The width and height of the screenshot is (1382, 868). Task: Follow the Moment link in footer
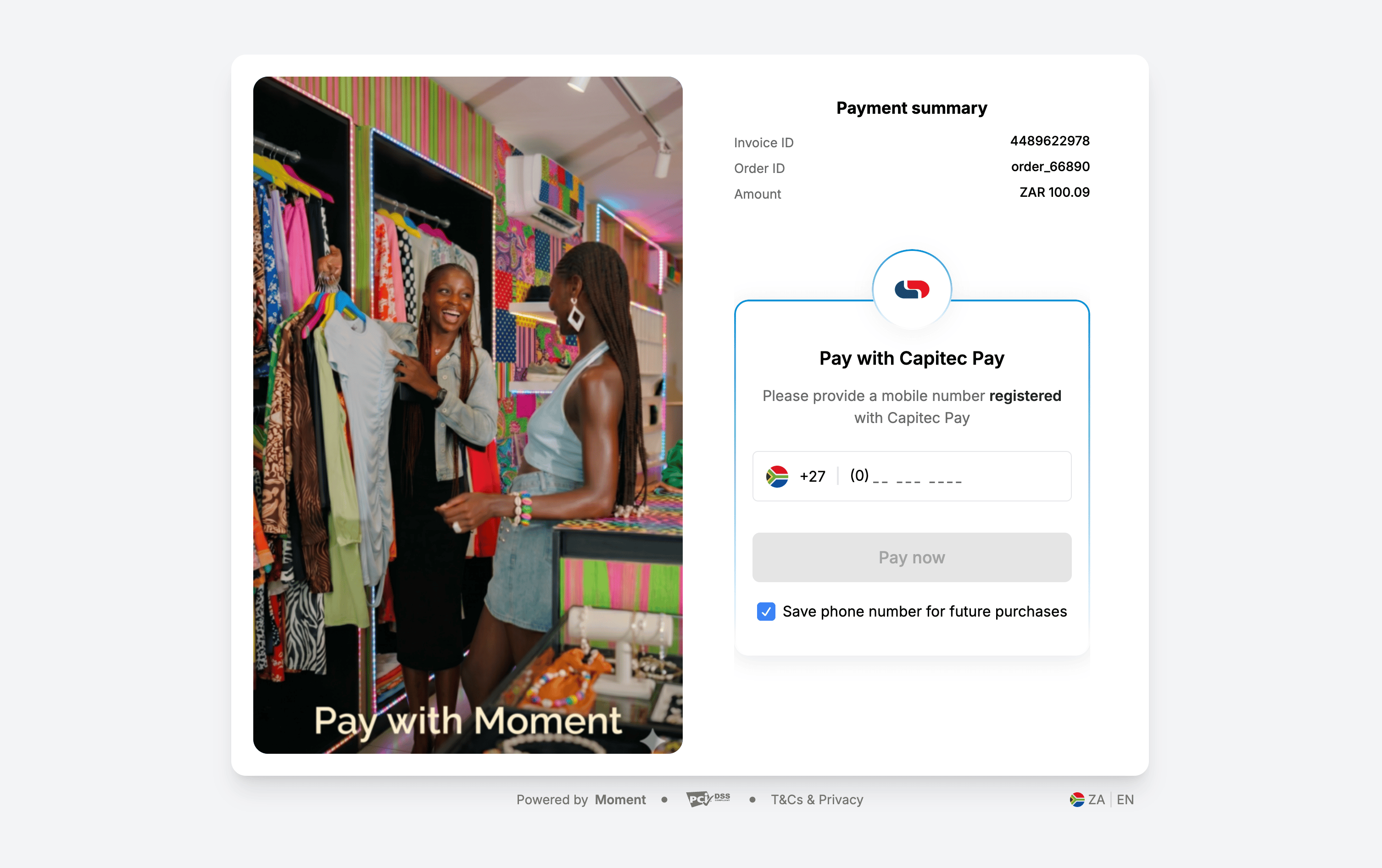[x=620, y=799]
